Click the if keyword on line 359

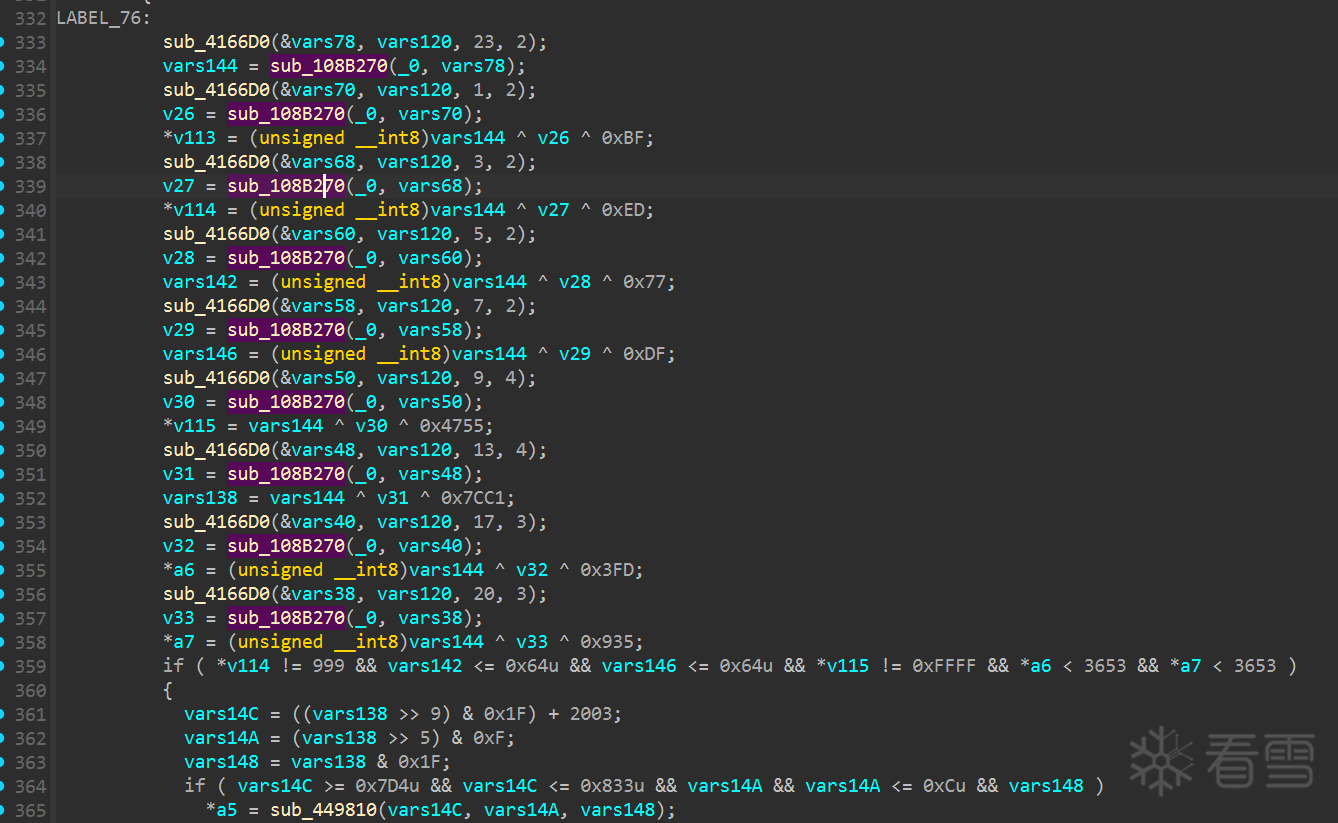coord(174,666)
